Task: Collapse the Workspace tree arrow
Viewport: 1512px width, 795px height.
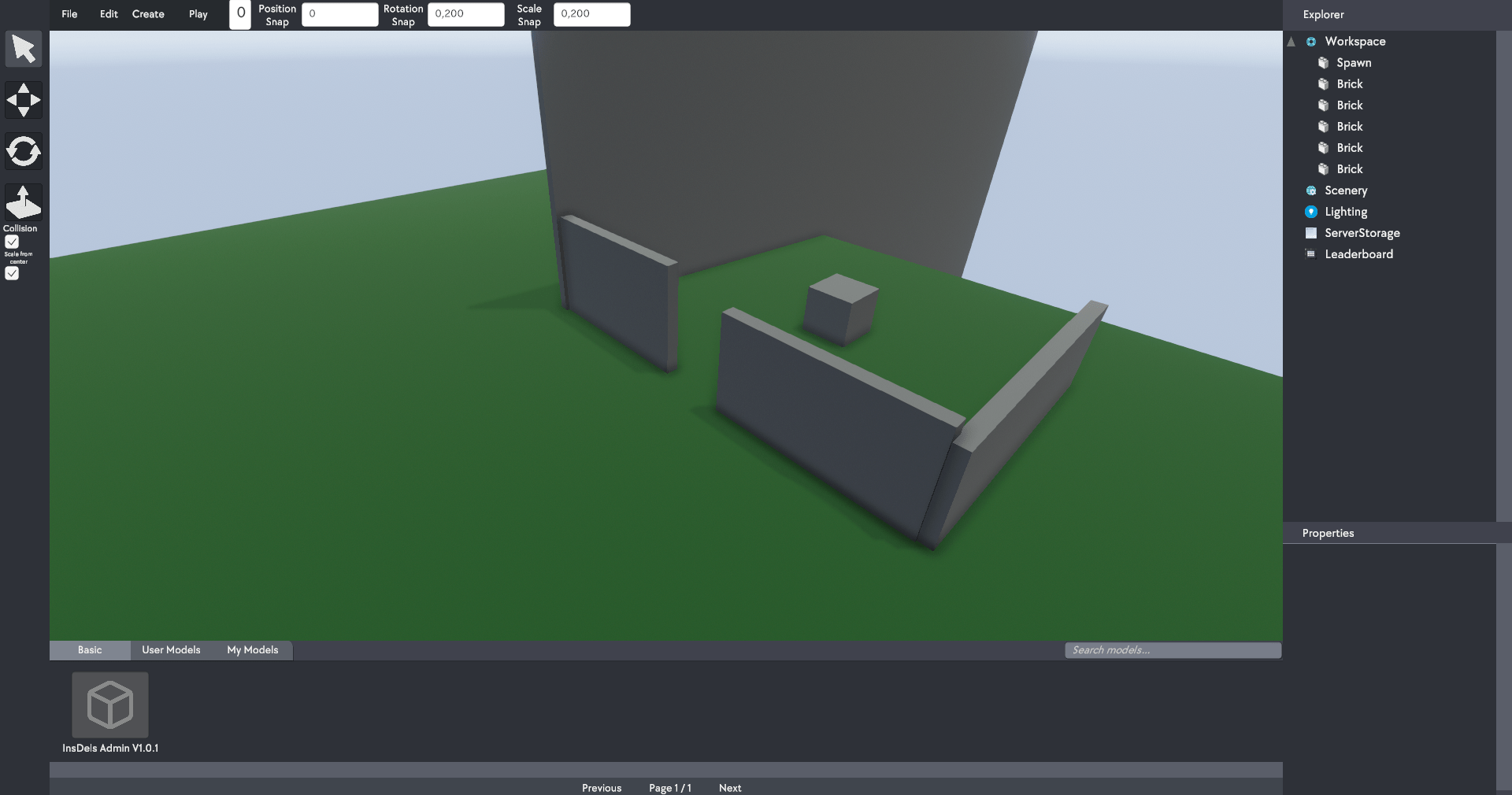Action: click(1291, 42)
